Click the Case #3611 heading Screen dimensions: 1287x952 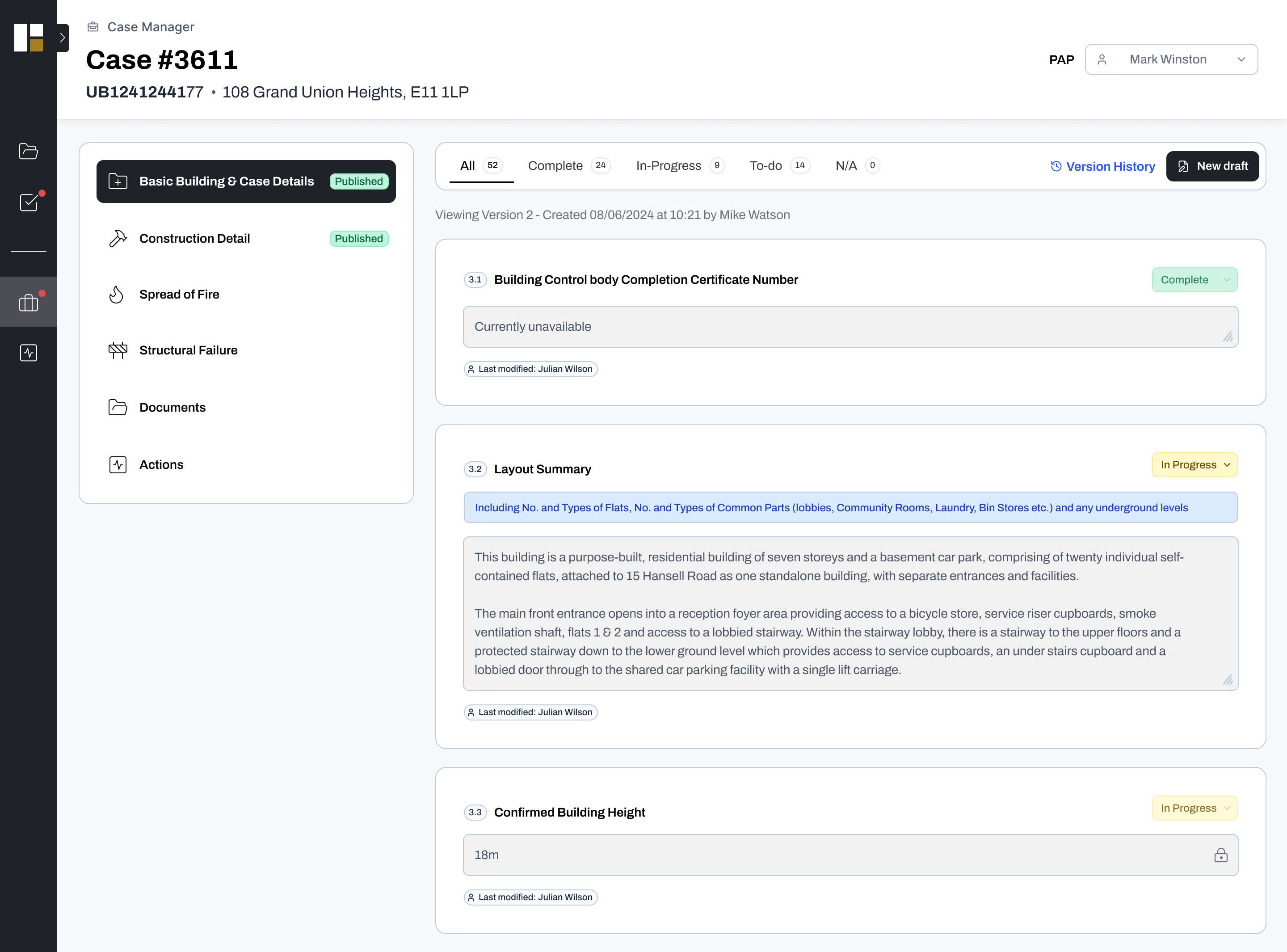(162, 60)
